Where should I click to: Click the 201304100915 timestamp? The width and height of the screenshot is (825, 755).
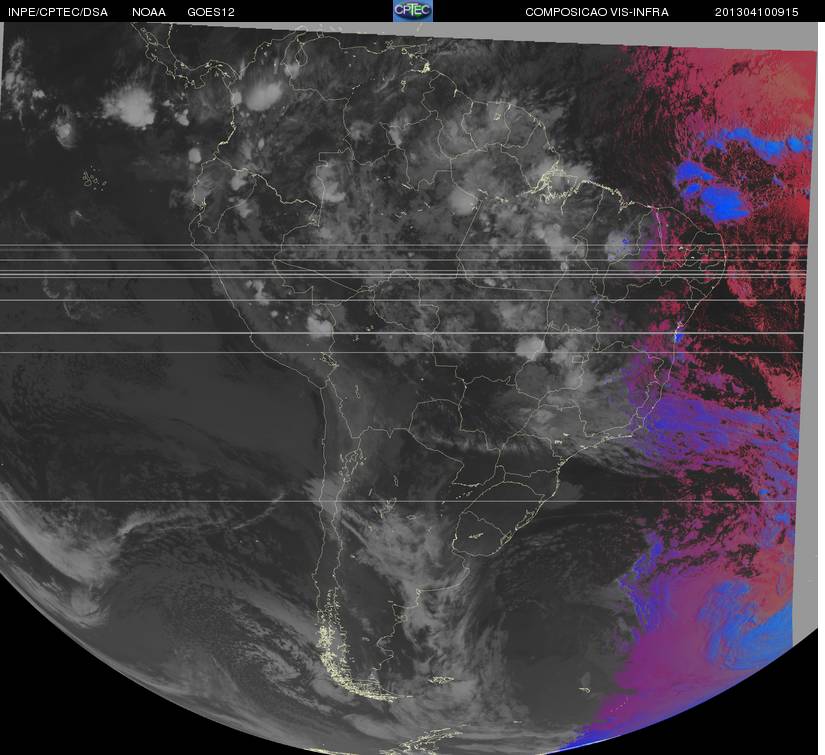757,12
